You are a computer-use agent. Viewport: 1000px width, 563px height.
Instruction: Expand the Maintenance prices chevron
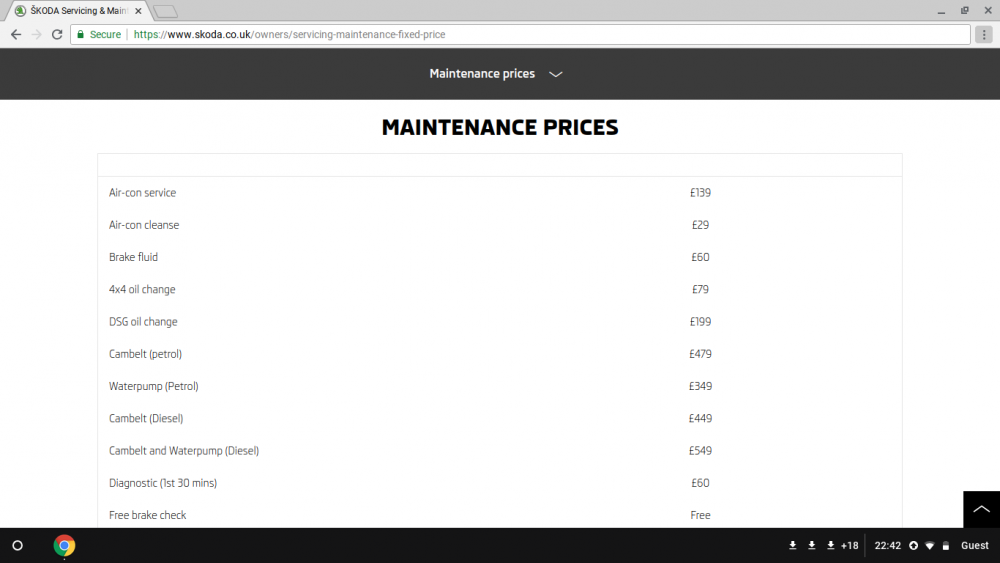coord(555,74)
